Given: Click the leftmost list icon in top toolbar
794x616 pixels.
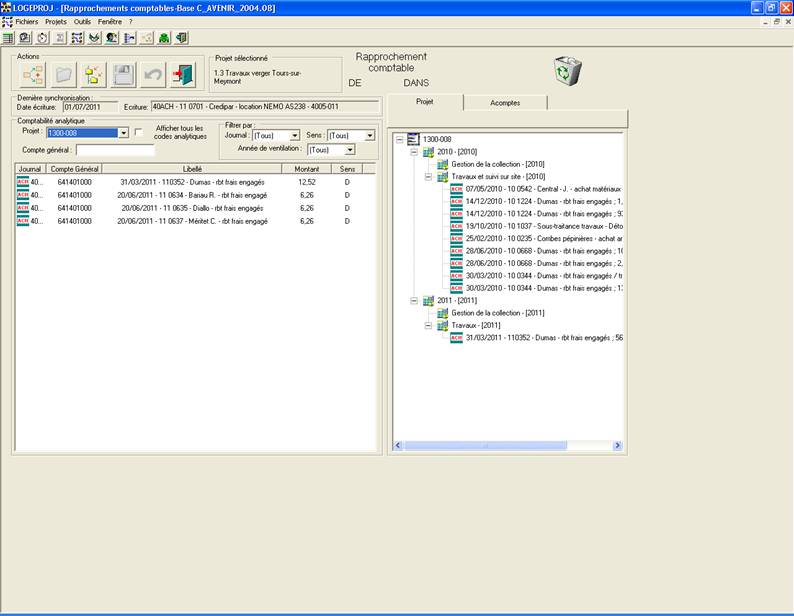Looking at the screenshot, I should coord(8,38).
